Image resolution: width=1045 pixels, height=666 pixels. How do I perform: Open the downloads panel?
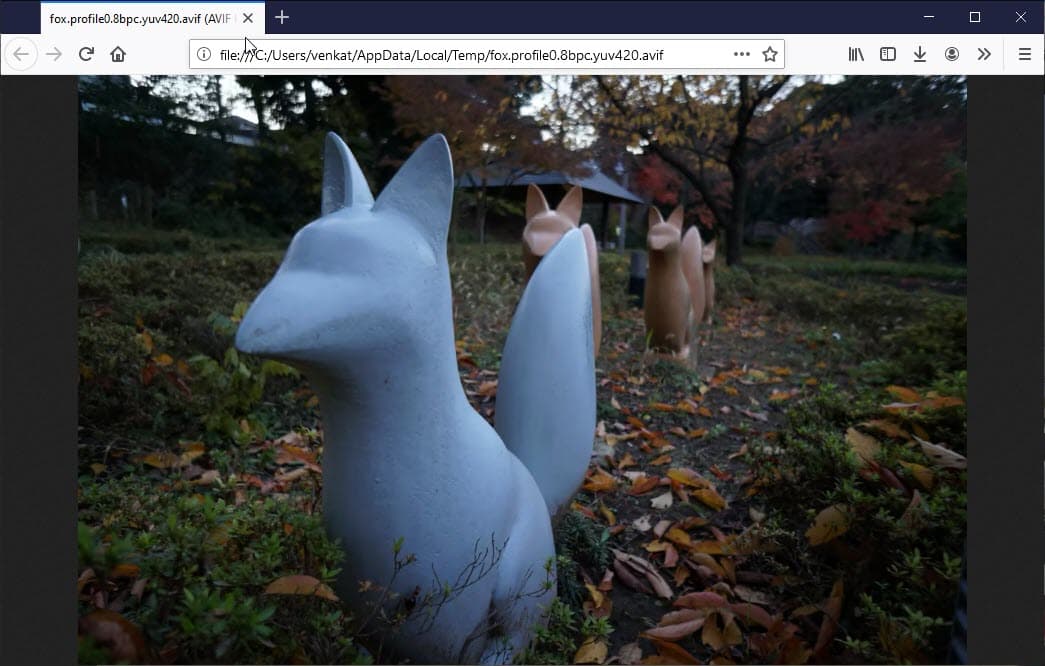(920, 54)
